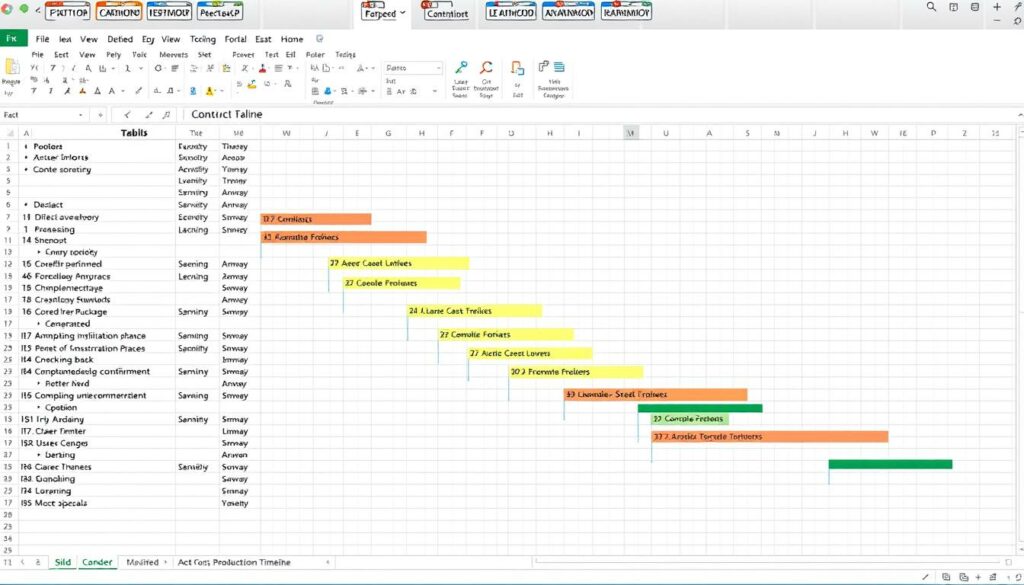Click the green Fk button at ribbon left
The height and width of the screenshot is (585, 1024).
13,39
